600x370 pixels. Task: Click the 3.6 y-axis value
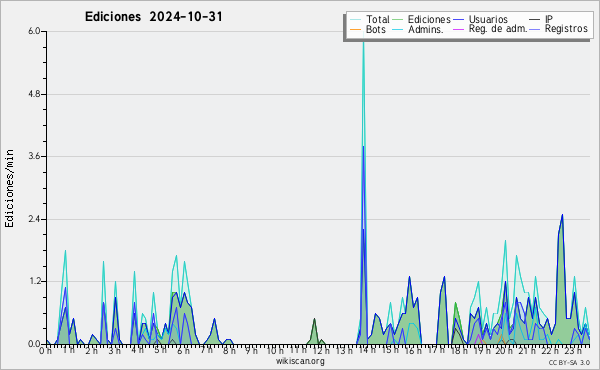pos(34,156)
